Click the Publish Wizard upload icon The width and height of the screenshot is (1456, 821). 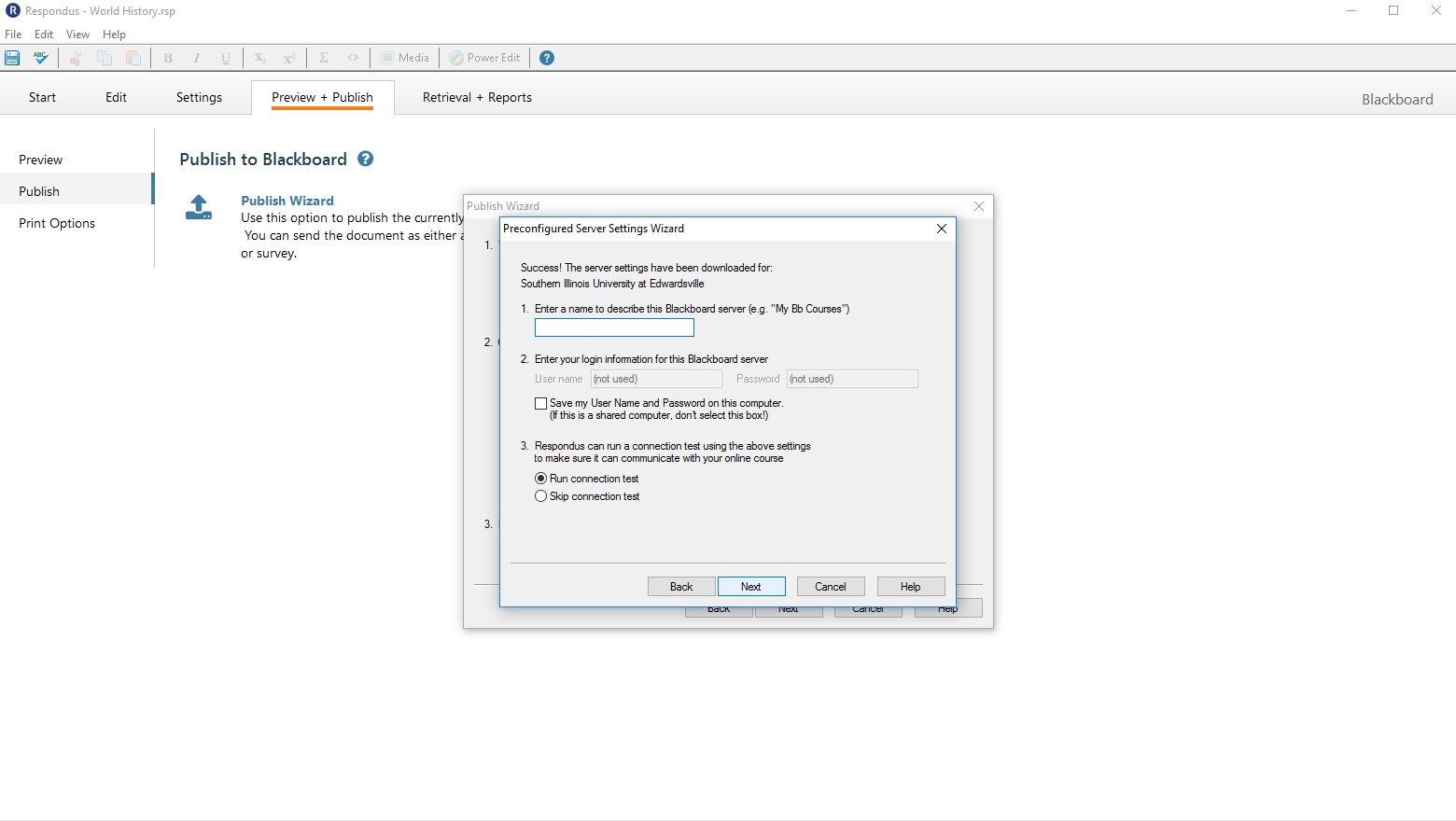pos(199,207)
